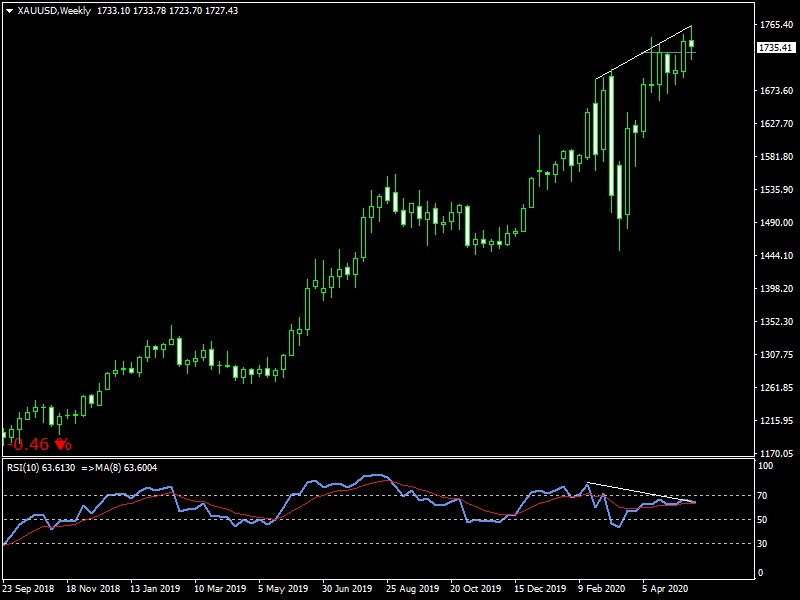Click the 18 Nov 2018 date label
This screenshot has height=600, width=800.
93,589
